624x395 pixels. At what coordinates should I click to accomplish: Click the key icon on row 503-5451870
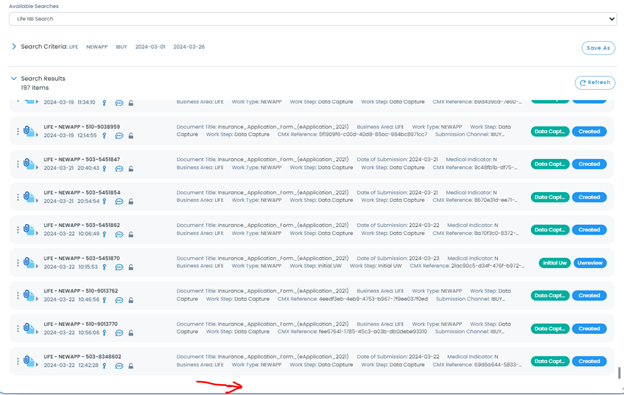tap(104, 267)
